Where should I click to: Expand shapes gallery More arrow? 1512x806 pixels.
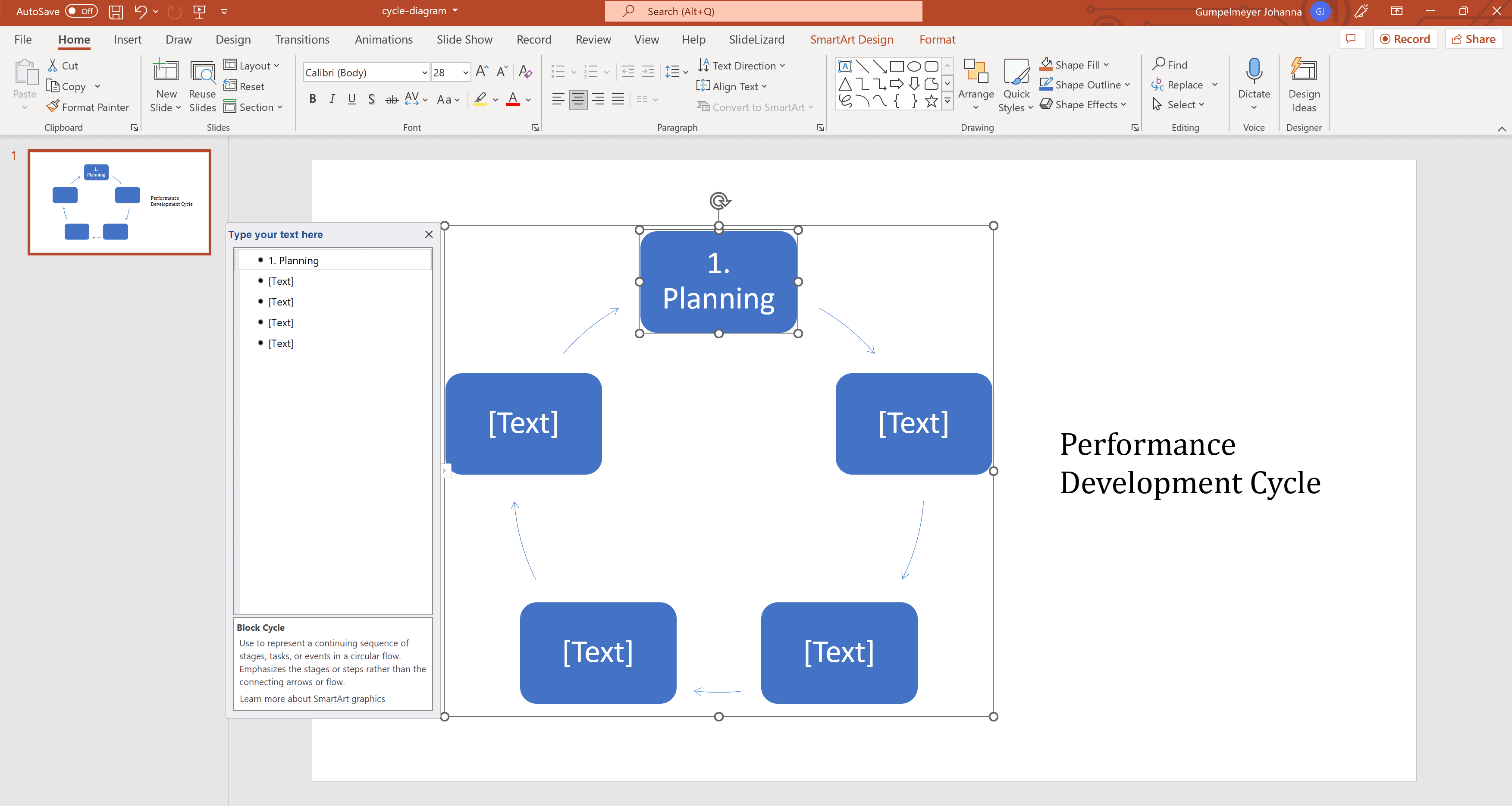(947, 101)
